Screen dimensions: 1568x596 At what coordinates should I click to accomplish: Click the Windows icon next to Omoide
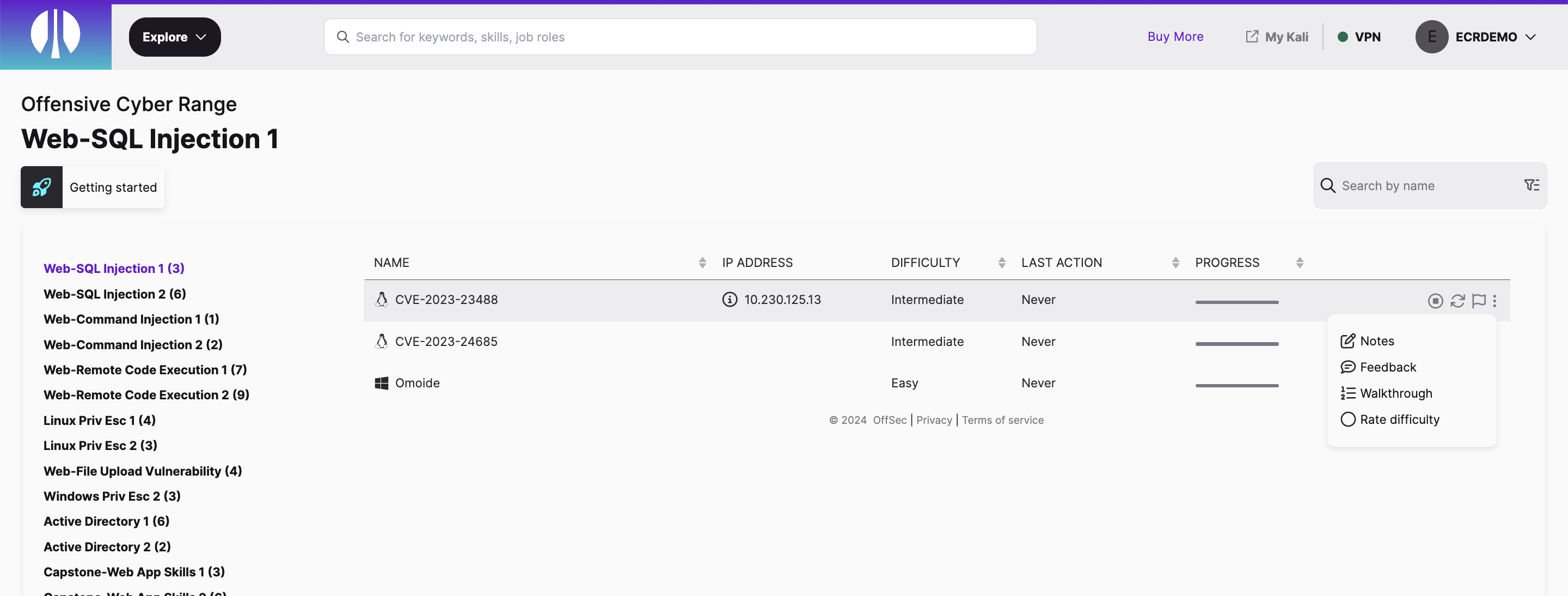pyautogui.click(x=382, y=382)
